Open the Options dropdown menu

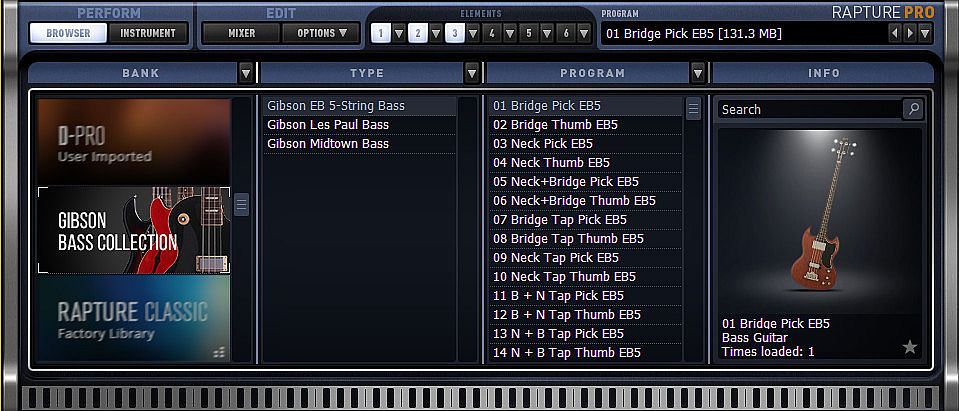pos(322,33)
